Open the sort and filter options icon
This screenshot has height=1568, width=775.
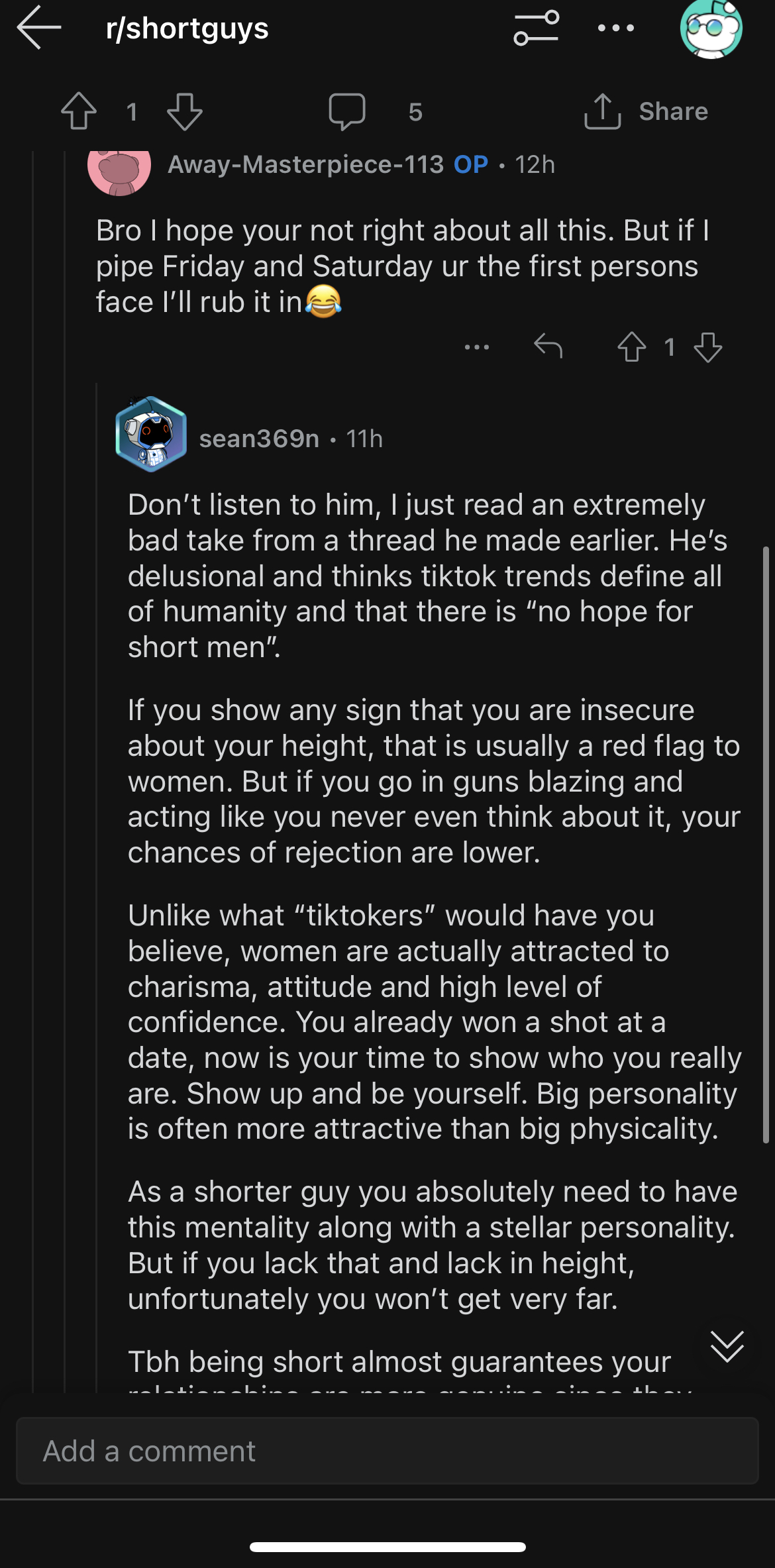pos(536,28)
